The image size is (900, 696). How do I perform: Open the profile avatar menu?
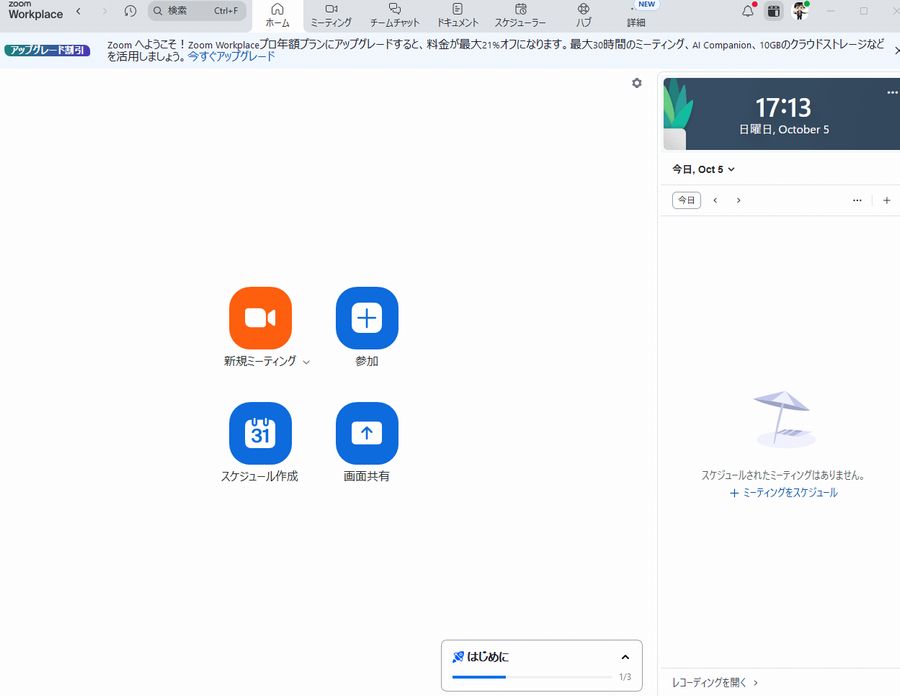point(800,11)
